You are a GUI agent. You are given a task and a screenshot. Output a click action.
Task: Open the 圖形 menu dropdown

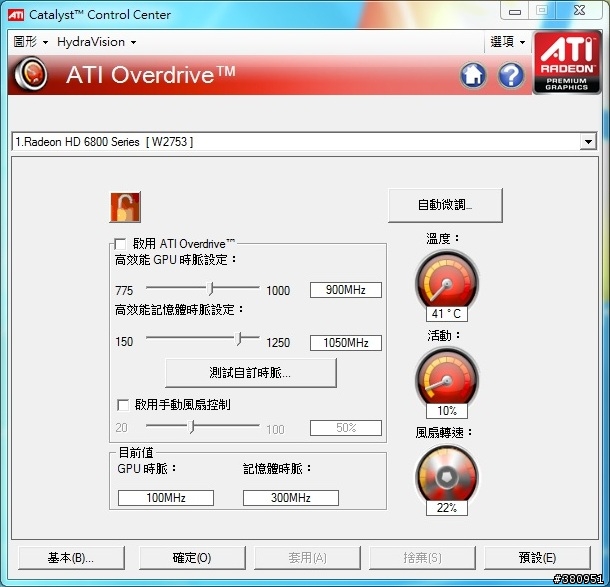[x=31, y=42]
